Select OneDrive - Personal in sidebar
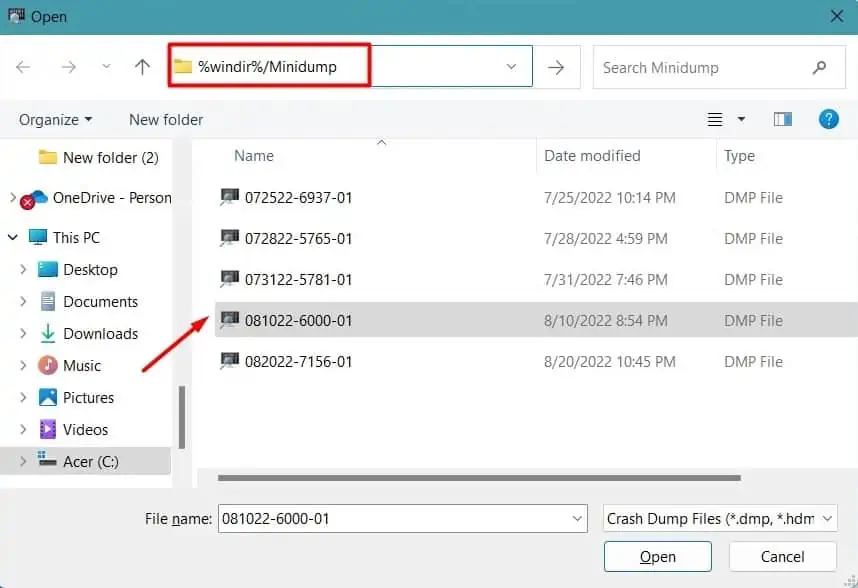 112,197
